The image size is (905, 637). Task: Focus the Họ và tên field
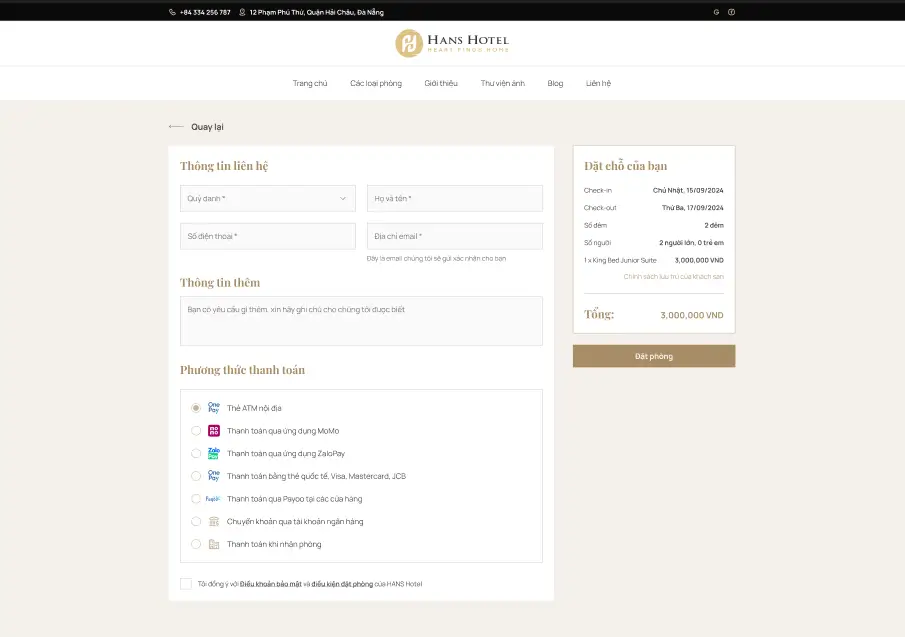(x=454, y=198)
